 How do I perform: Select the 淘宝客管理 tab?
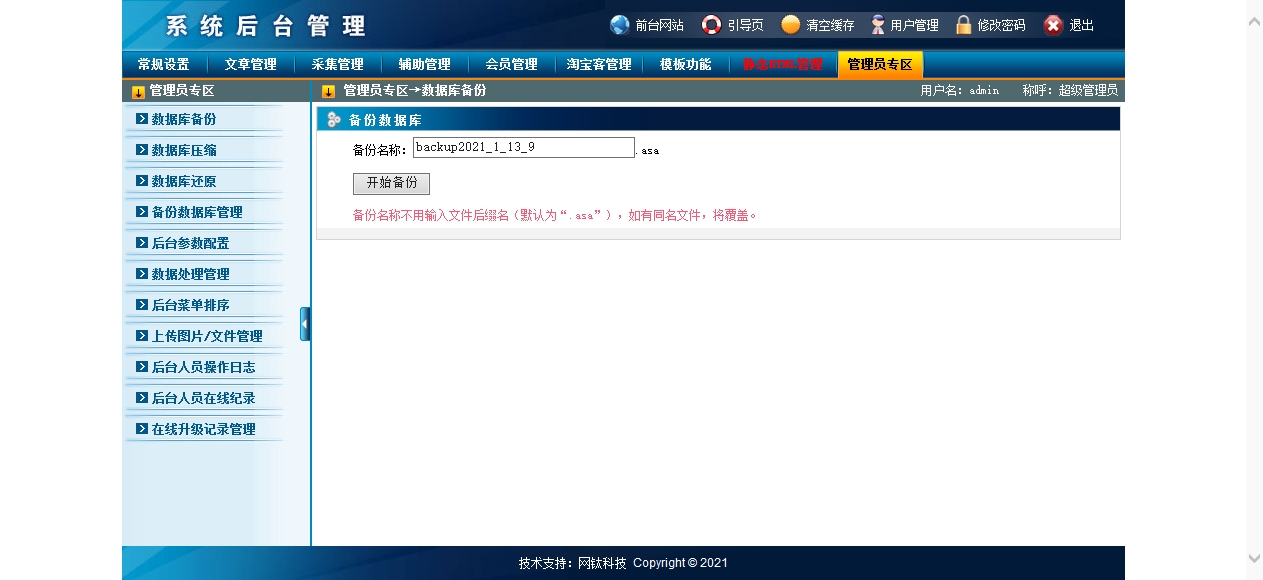(x=599, y=64)
